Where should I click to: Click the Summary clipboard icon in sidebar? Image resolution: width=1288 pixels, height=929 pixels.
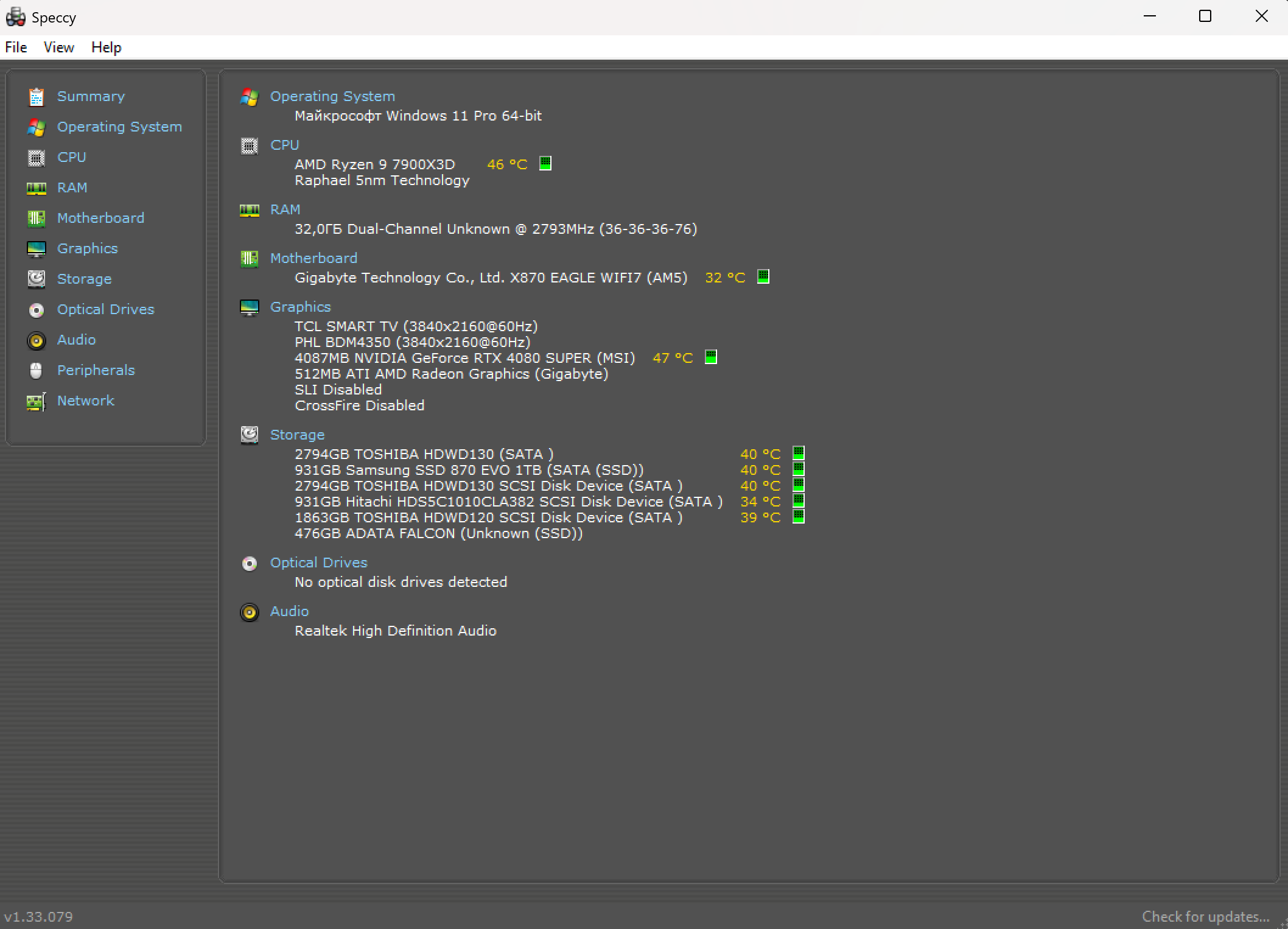pos(37,97)
